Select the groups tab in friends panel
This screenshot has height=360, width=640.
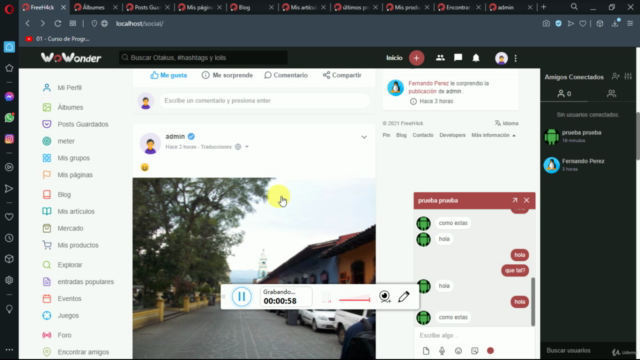(x=611, y=94)
